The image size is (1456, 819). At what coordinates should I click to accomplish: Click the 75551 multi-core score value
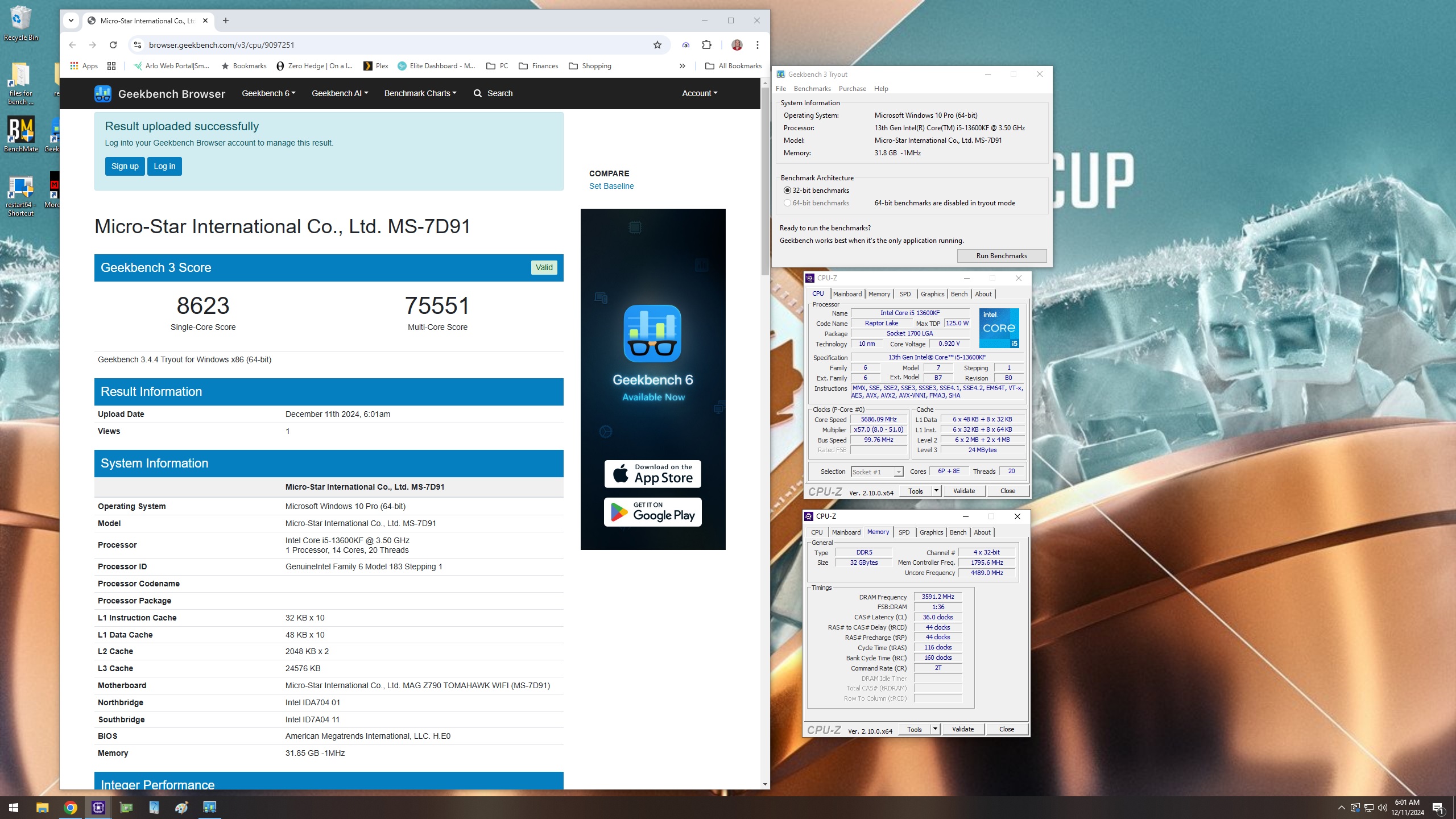(437, 305)
